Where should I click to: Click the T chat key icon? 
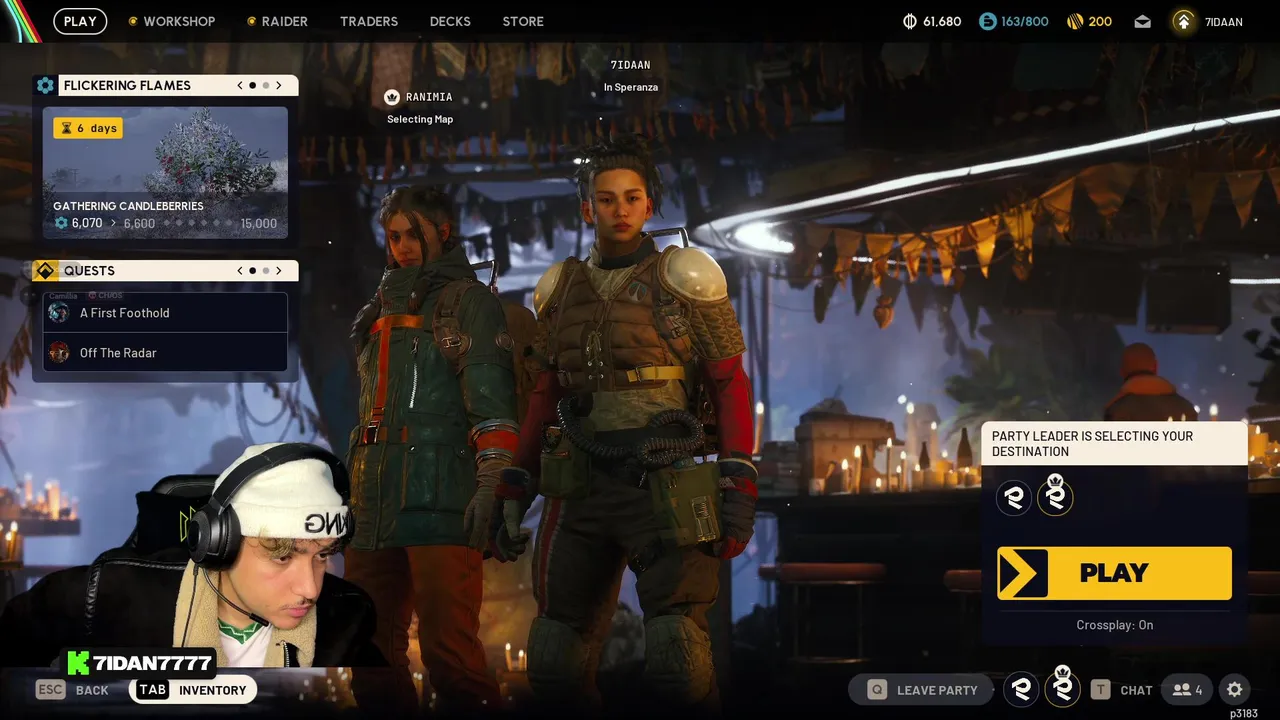[x=1100, y=690]
